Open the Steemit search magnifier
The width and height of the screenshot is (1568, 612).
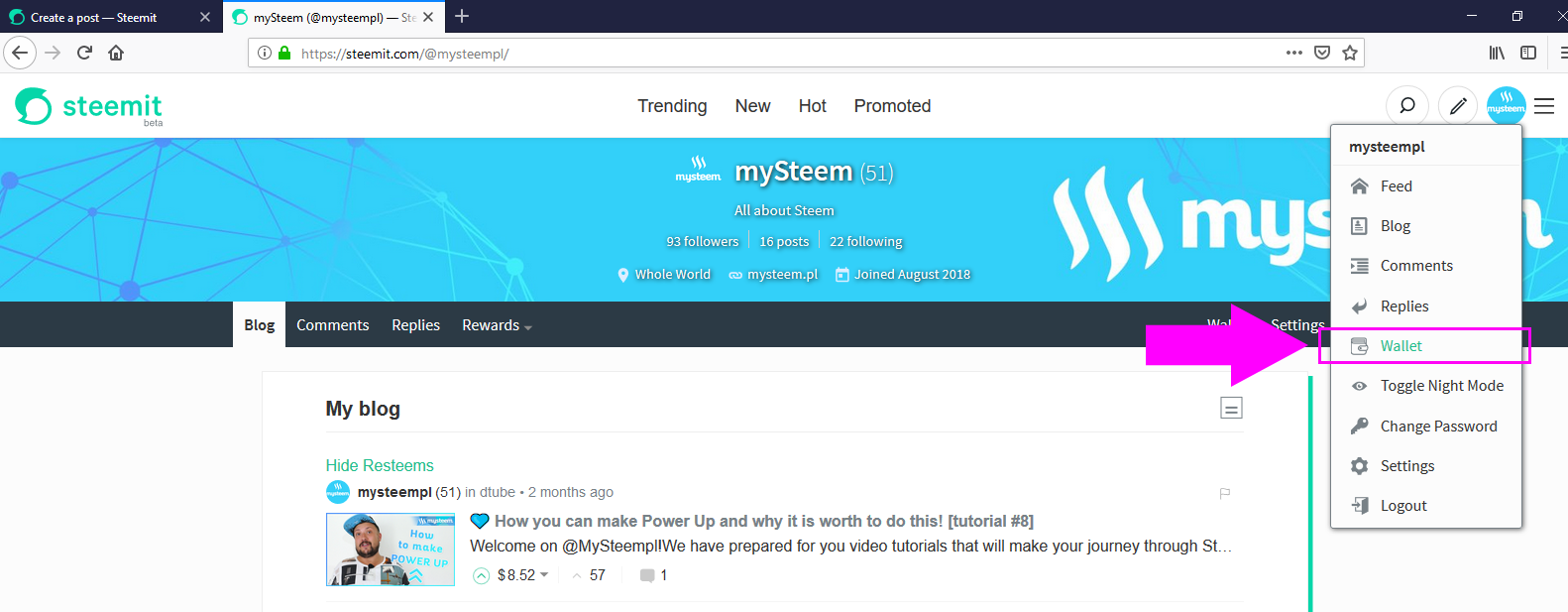pyautogui.click(x=1406, y=105)
